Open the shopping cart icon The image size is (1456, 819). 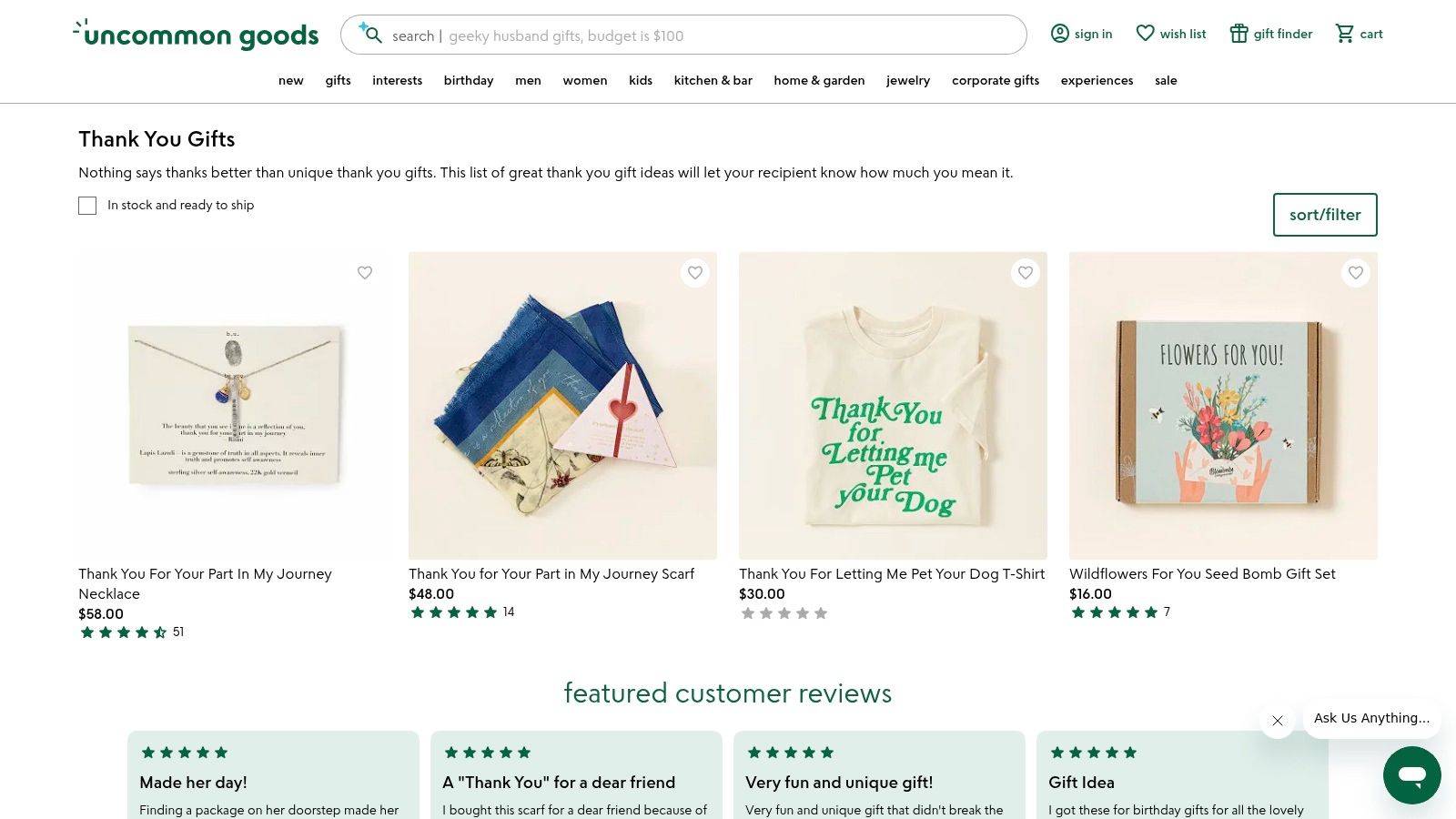tap(1344, 34)
